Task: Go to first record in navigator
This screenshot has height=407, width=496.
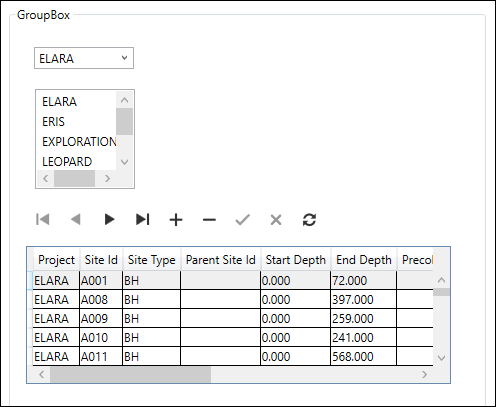Action: (43, 220)
